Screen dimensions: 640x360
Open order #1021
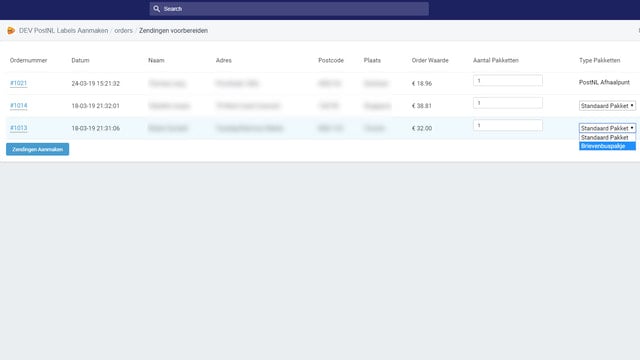[x=18, y=83]
